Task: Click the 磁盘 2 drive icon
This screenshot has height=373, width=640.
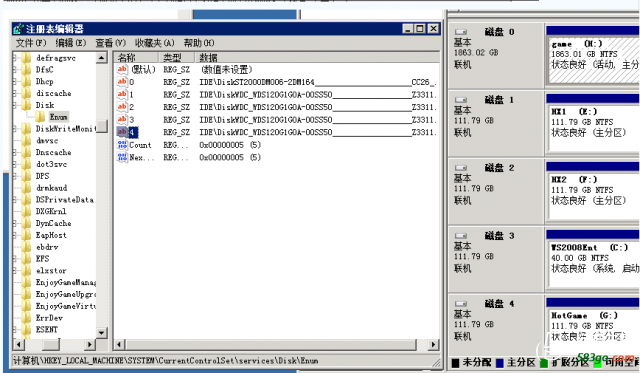Action: tap(461, 168)
